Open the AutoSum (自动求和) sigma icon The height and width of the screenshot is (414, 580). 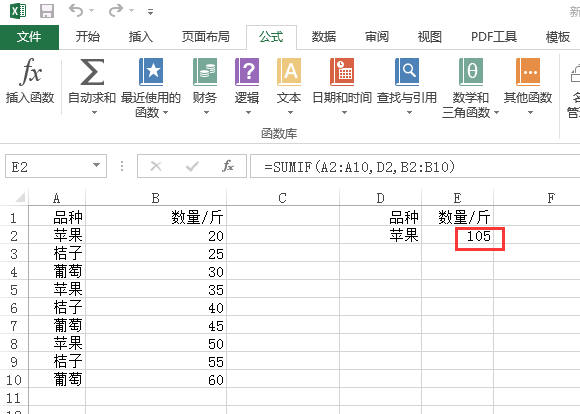(92, 72)
